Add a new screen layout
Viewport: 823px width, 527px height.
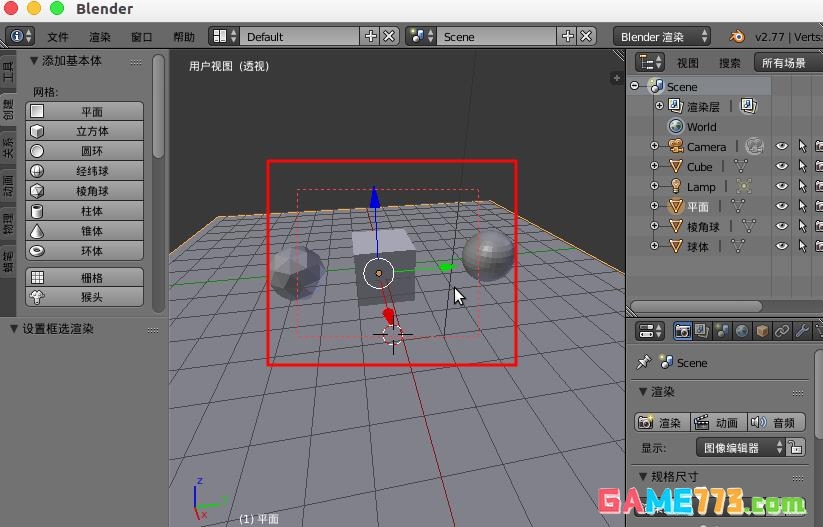pos(371,36)
